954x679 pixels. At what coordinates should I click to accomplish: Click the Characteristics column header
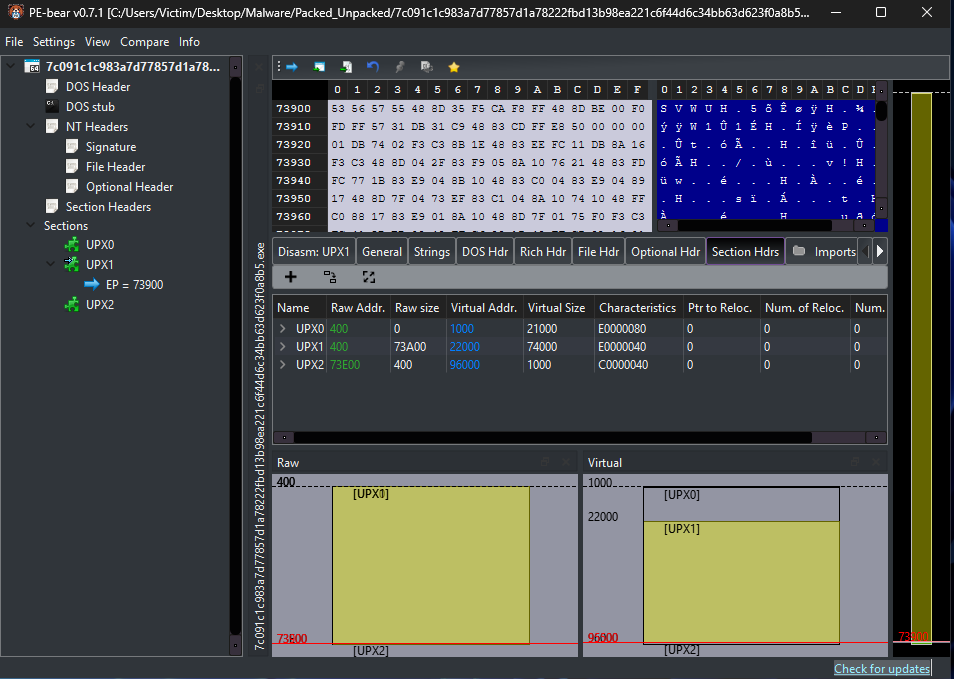[x=637, y=308]
